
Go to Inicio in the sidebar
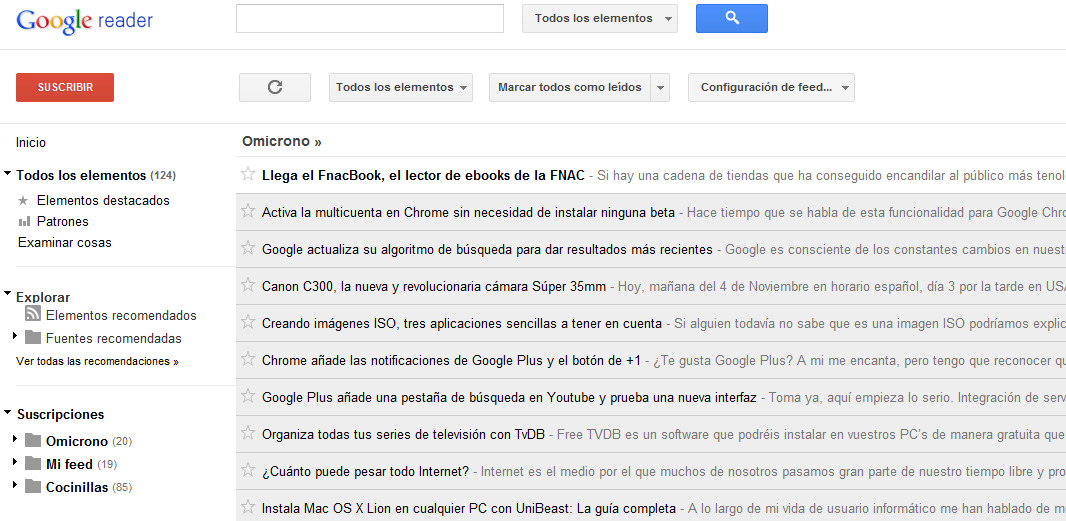31,143
